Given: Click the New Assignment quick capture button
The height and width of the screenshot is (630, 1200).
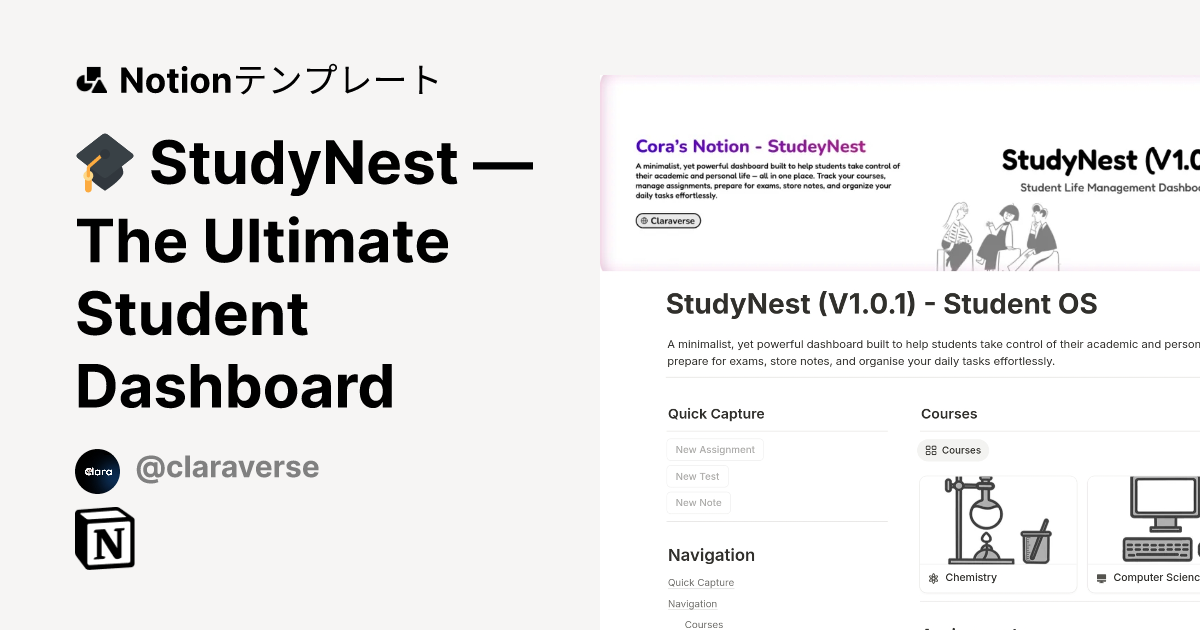Looking at the screenshot, I should [x=714, y=449].
